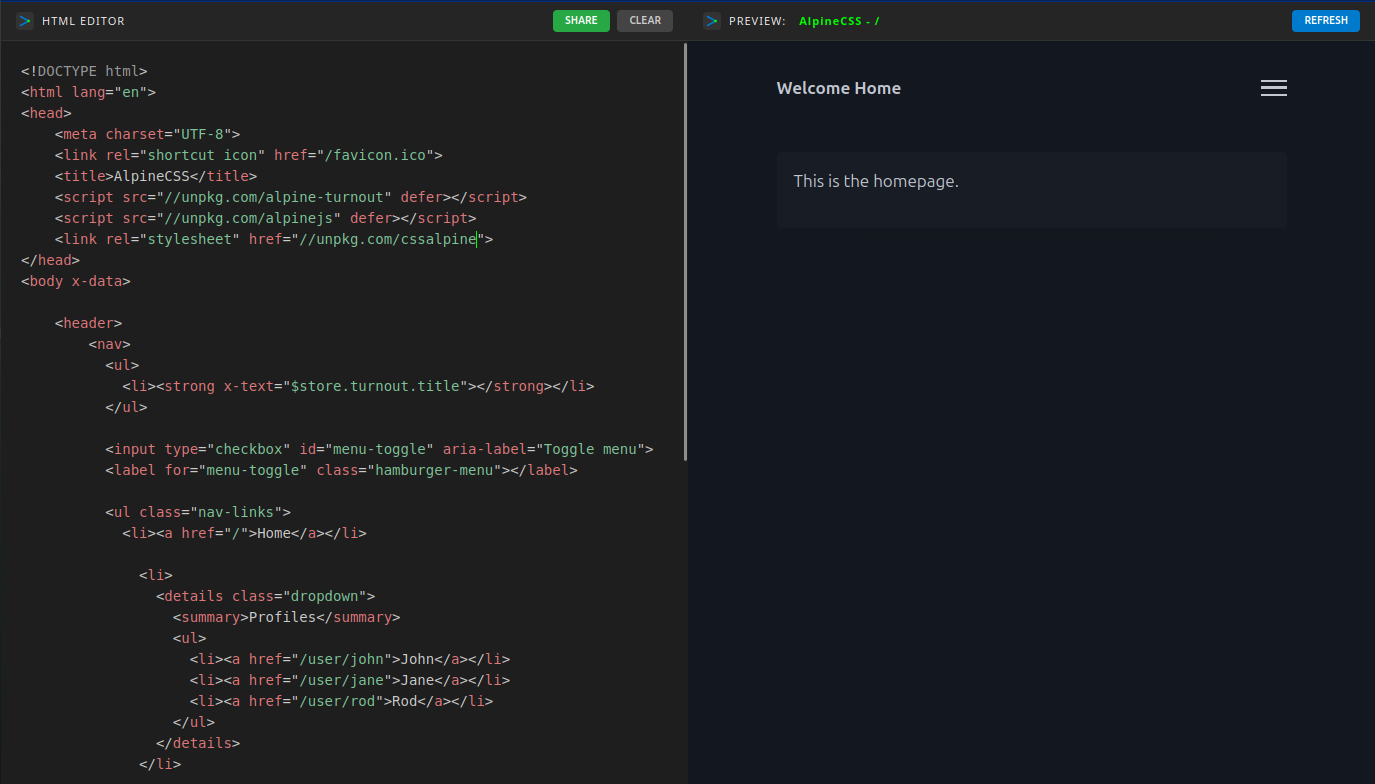Click the Preview panel logo icon

(712, 21)
